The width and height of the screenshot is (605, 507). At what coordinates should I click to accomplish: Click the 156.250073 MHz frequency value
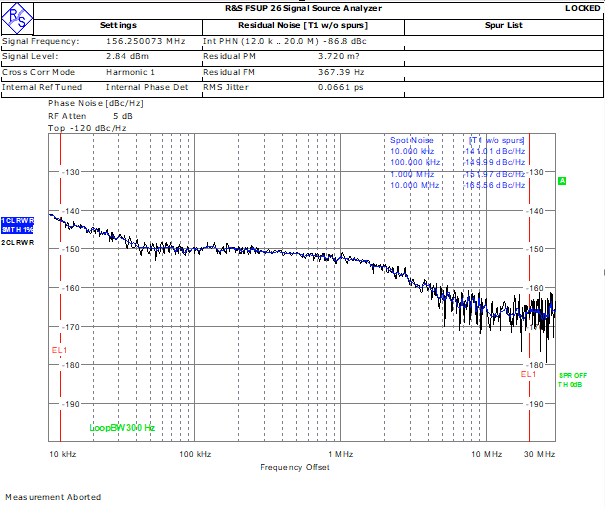[x=146, y=41]
